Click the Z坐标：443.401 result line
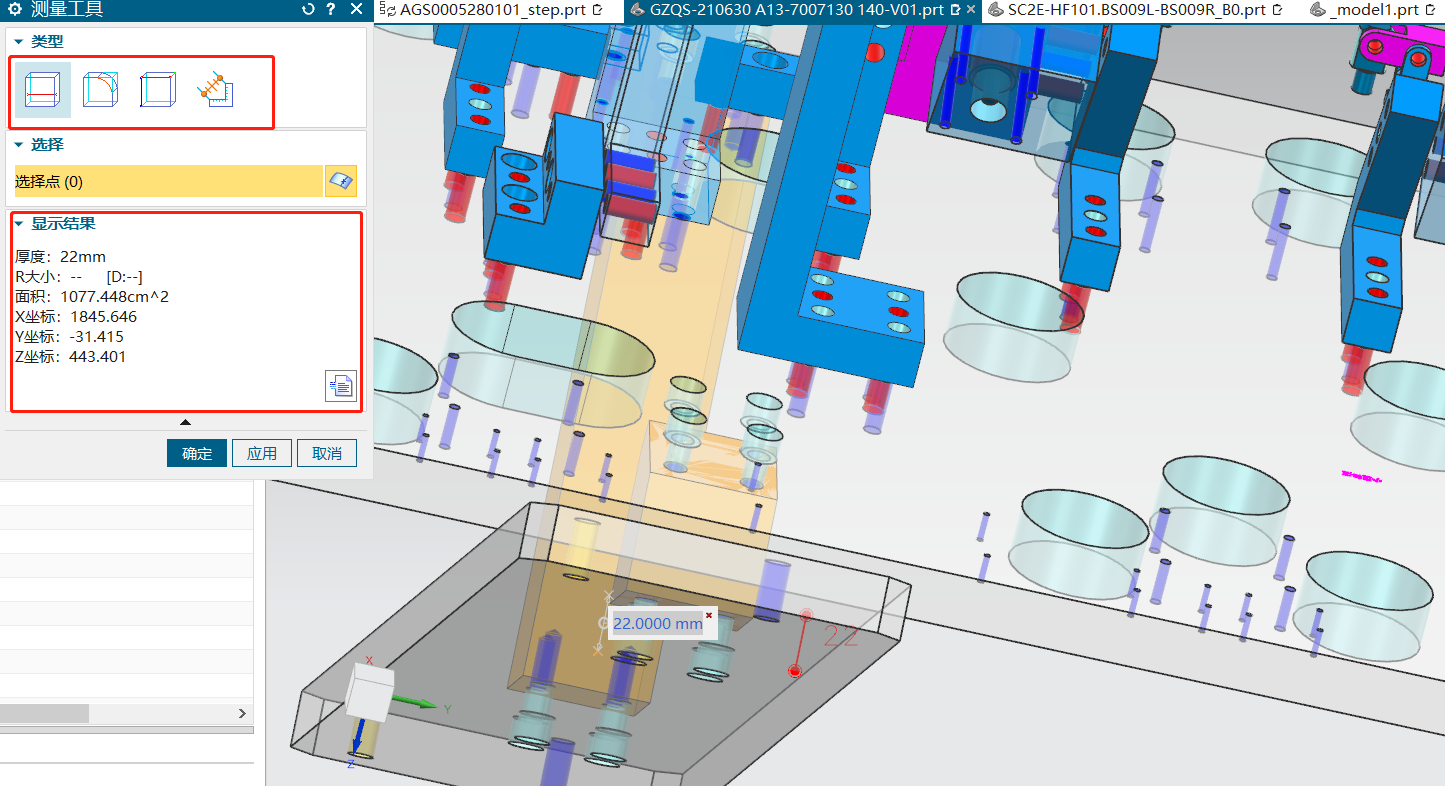Image resolution: width=1445 pixels, height=786 pixels. coord(71,357)
